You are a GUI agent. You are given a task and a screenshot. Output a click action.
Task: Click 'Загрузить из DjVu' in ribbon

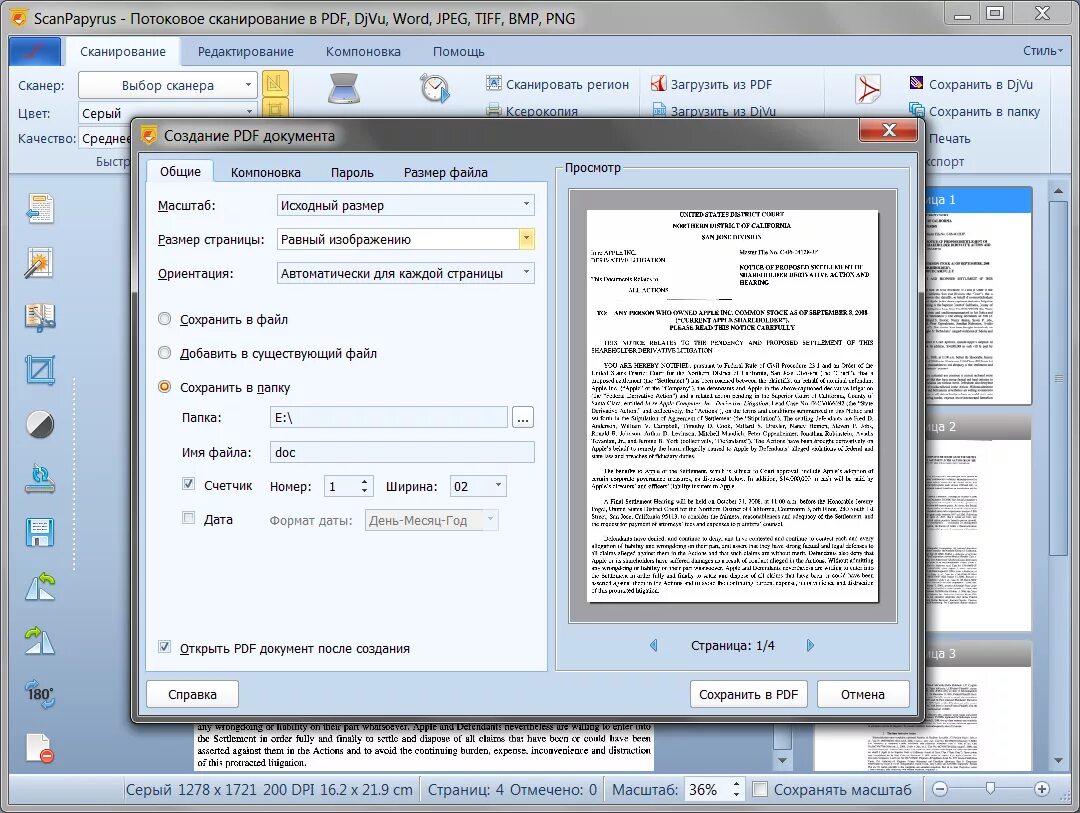tap(714, 112)
